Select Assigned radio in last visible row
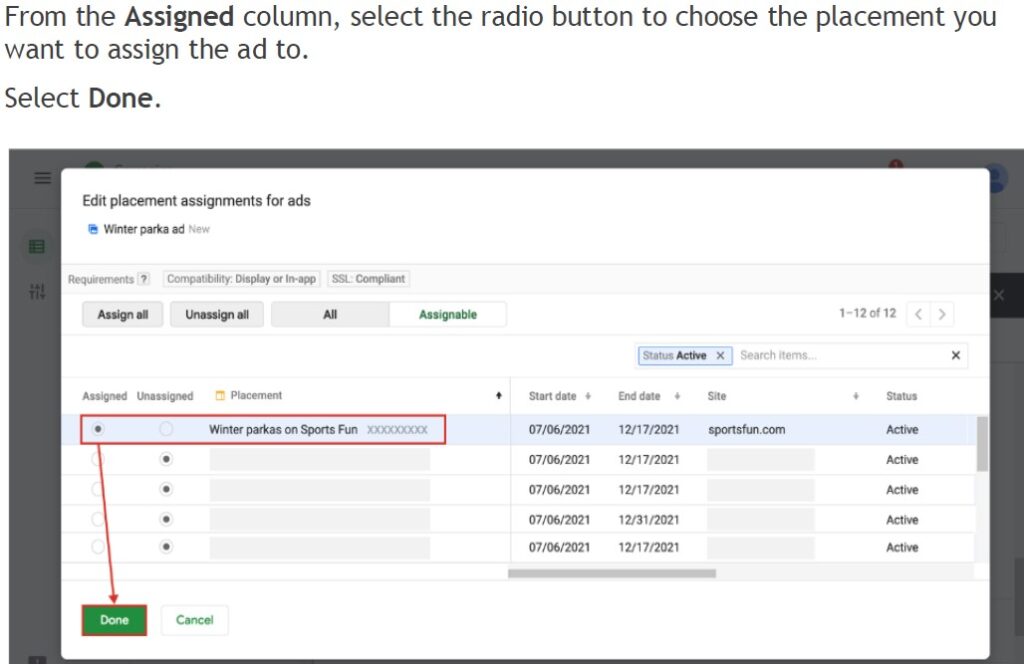 coord(98,546)
